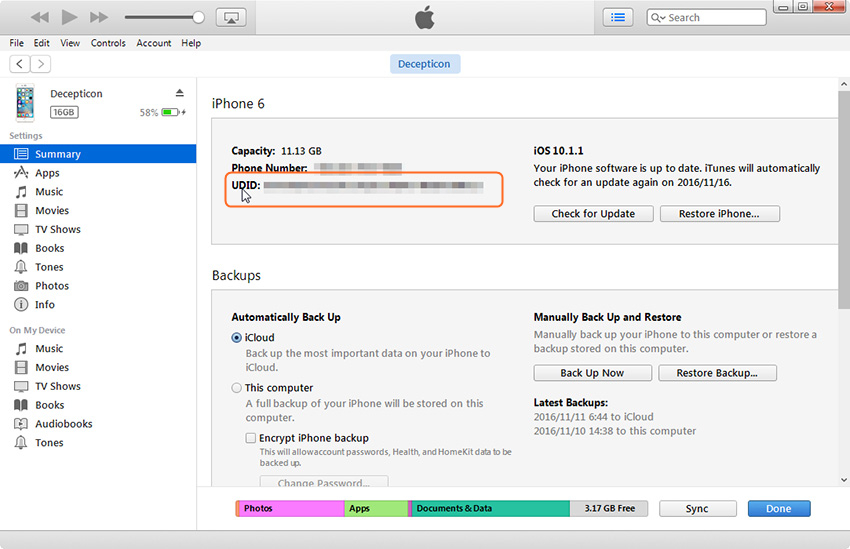The image size is (850, 549).
Task: Open the Controls menu
Action: (108, 43)
